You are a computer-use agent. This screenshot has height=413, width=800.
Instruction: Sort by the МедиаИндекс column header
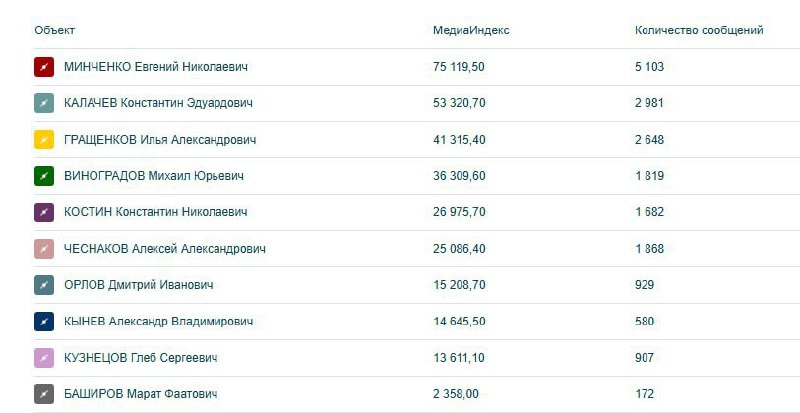pyautogui.click(x=471, y=30)
